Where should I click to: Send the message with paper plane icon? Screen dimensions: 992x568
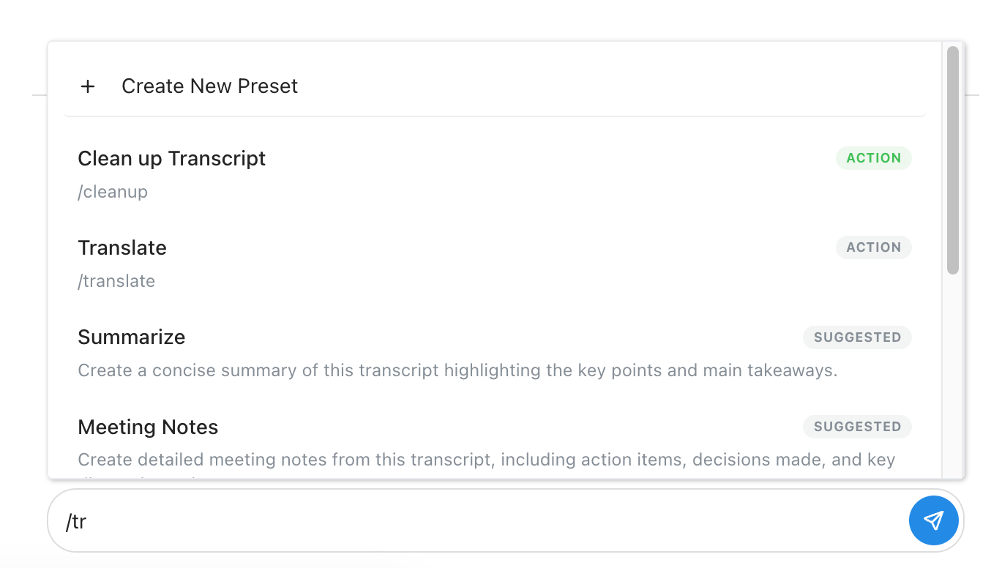point(933,520)
